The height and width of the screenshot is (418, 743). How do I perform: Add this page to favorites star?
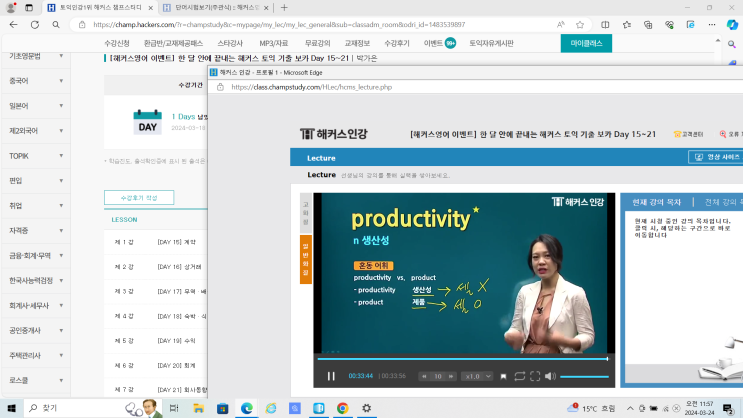pos(580,25)
